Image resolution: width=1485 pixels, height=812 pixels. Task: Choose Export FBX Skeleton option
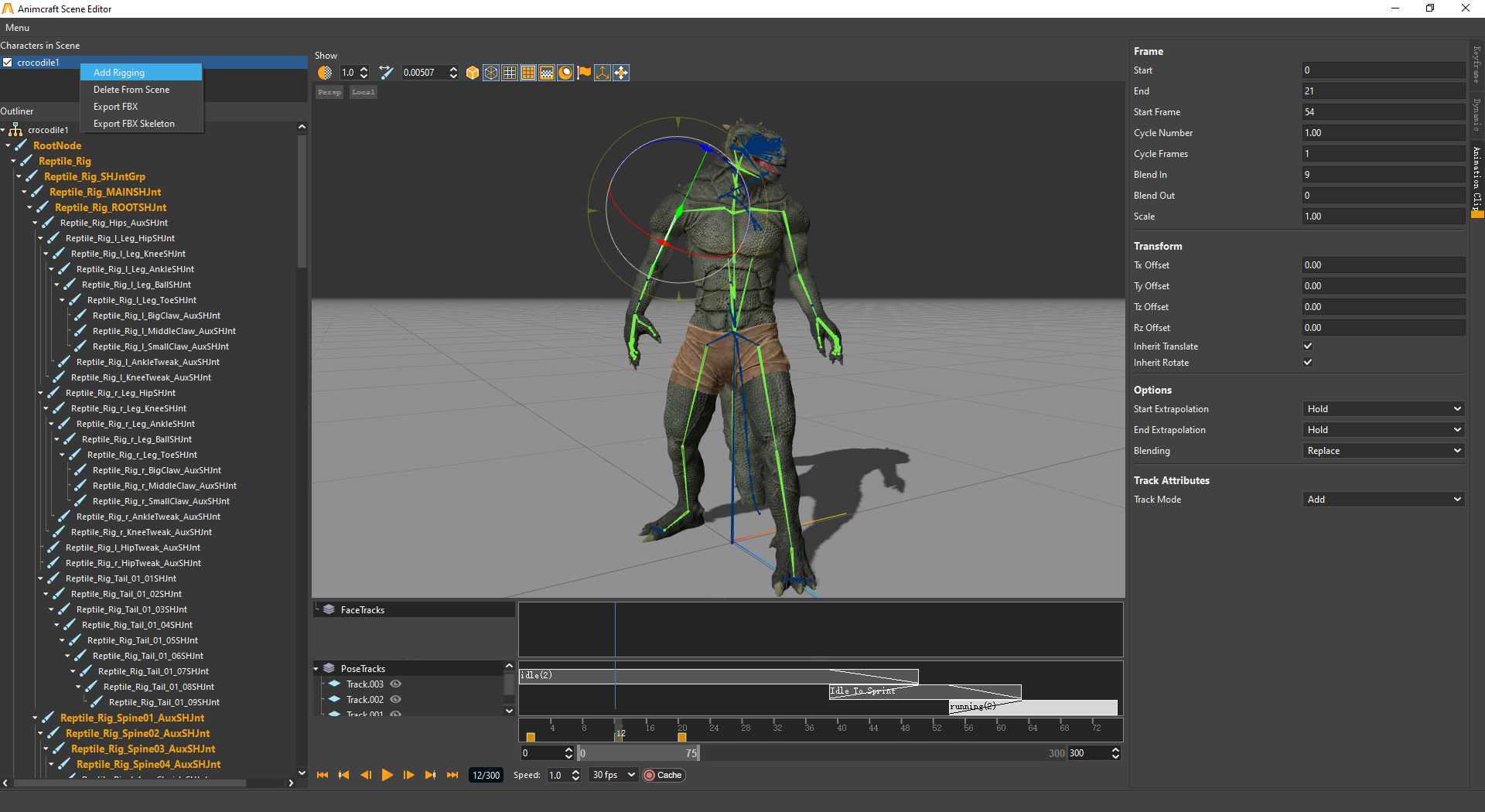pyautogui.click(x=142, y=124)
